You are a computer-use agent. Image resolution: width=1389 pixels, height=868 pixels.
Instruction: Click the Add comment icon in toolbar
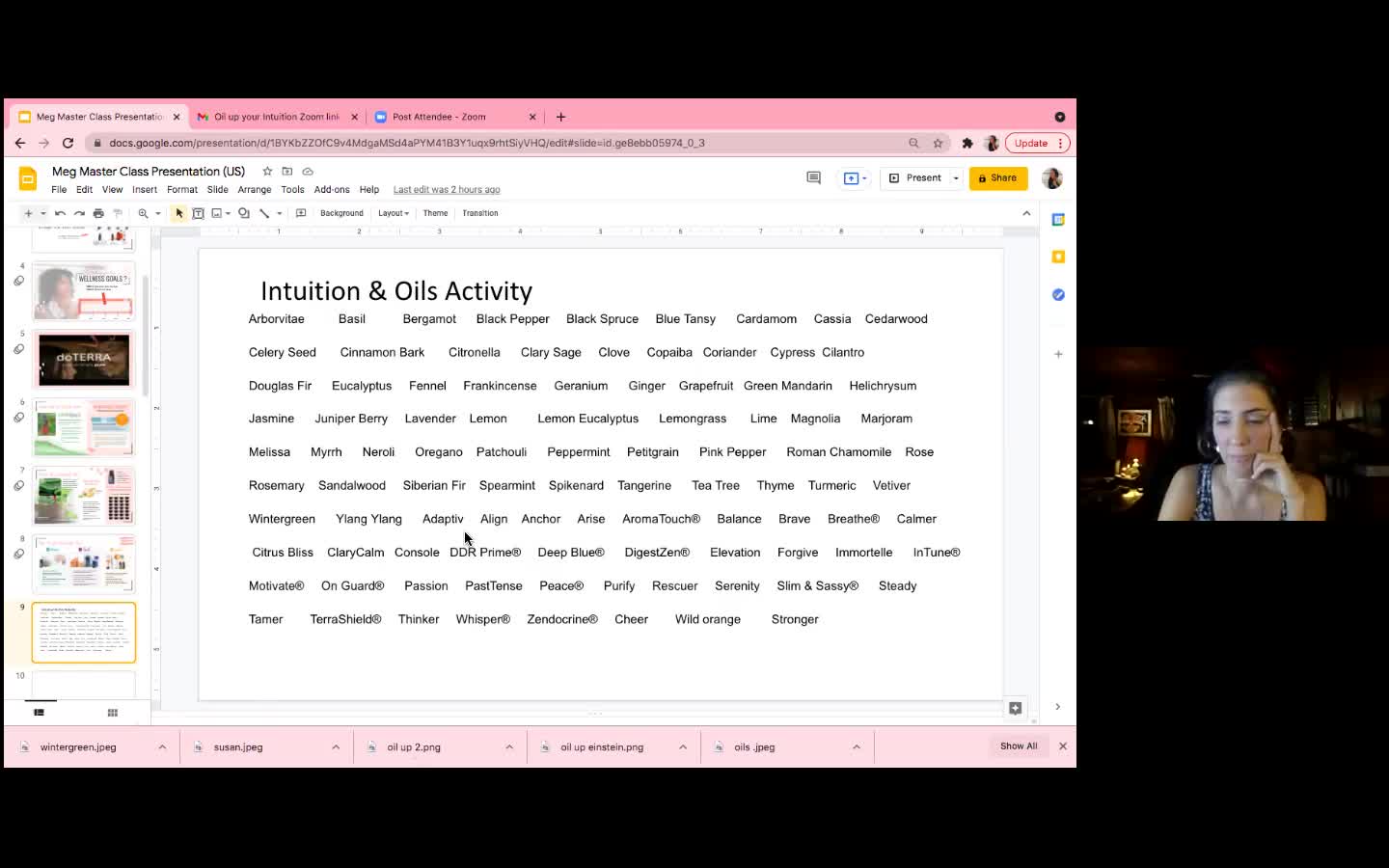coord(301,213)
